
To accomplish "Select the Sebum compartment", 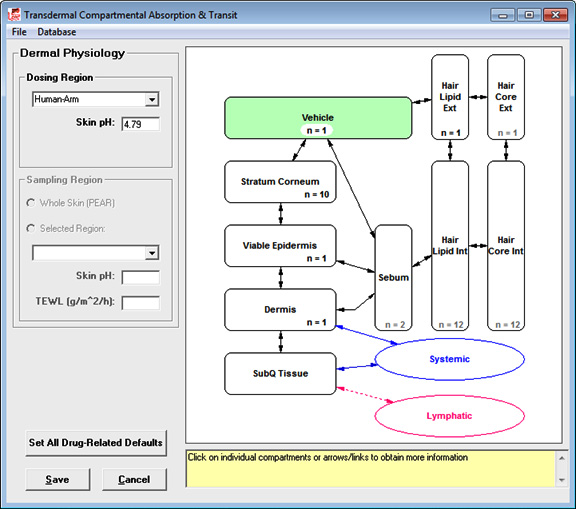I will tap(393, 278).
